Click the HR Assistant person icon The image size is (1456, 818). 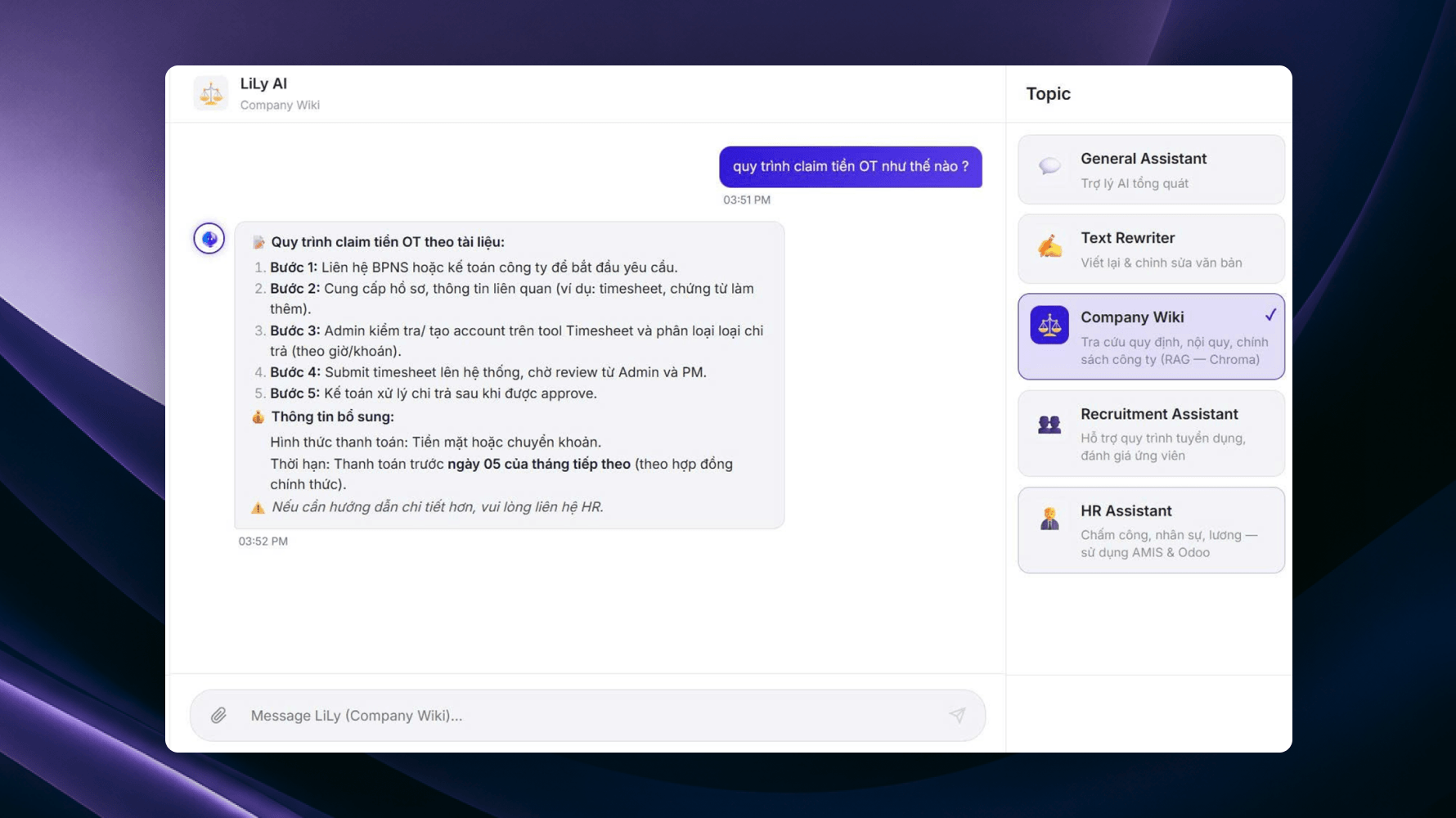[x=1049, y=519]
